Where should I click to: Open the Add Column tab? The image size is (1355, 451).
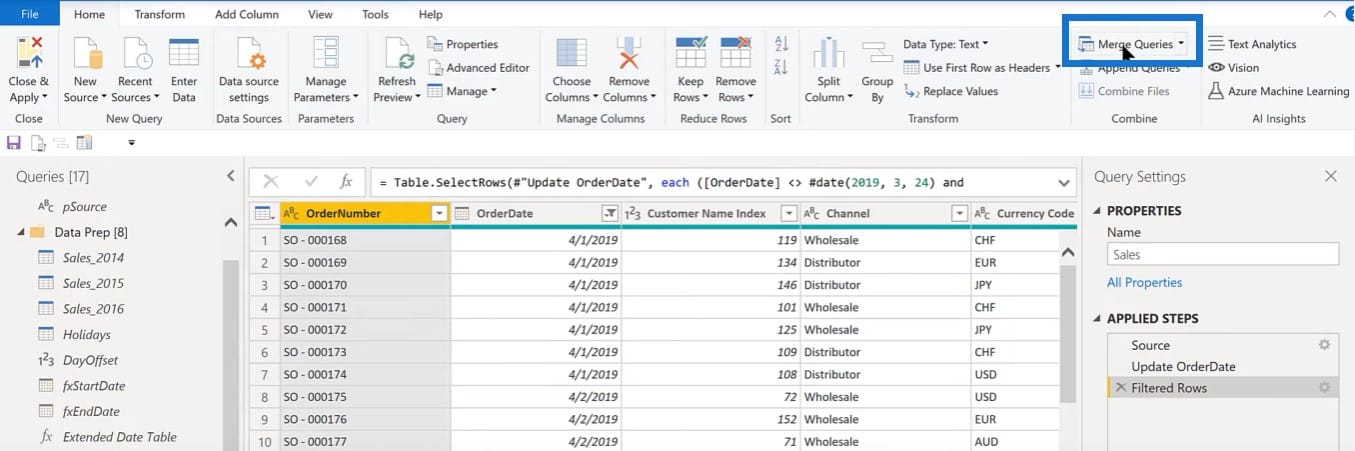(246, 14)
